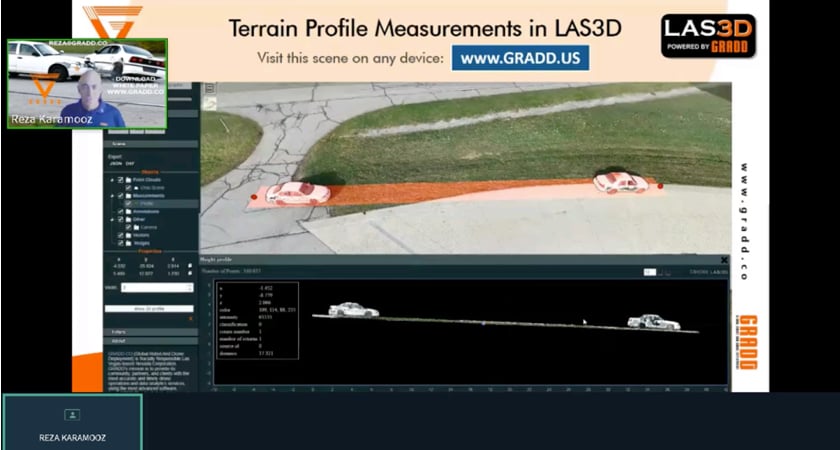Click the orange remove icon under profile button
Screen dimensions: 840x450
click(190, 319)
